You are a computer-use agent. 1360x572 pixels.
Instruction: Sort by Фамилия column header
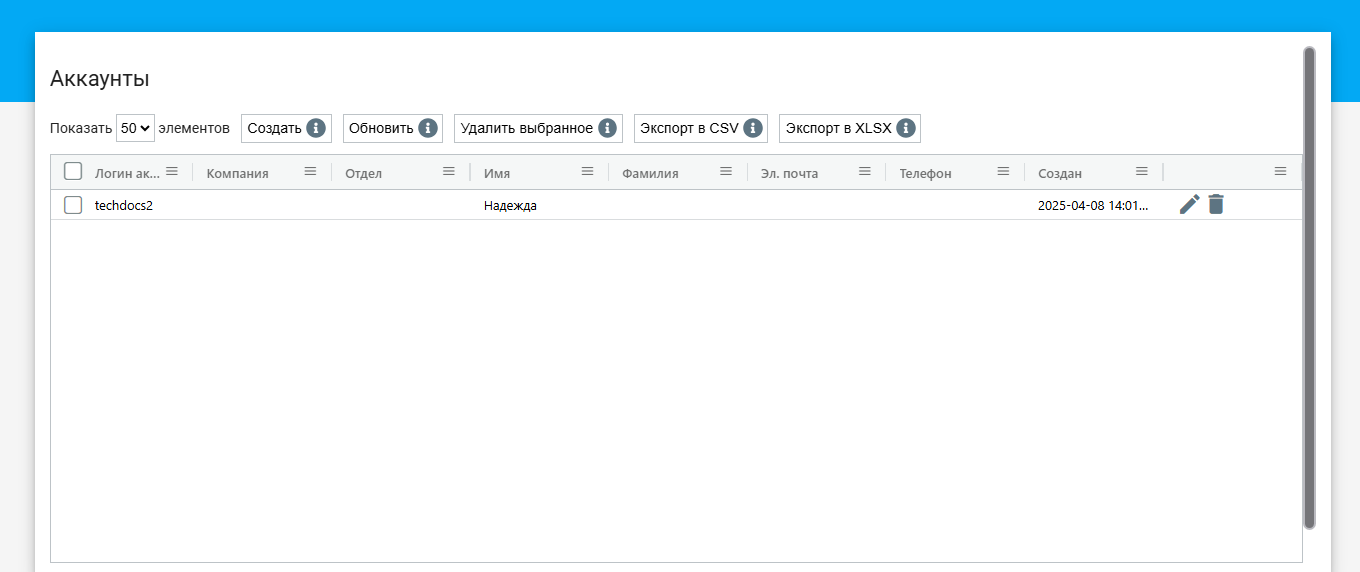650,173
